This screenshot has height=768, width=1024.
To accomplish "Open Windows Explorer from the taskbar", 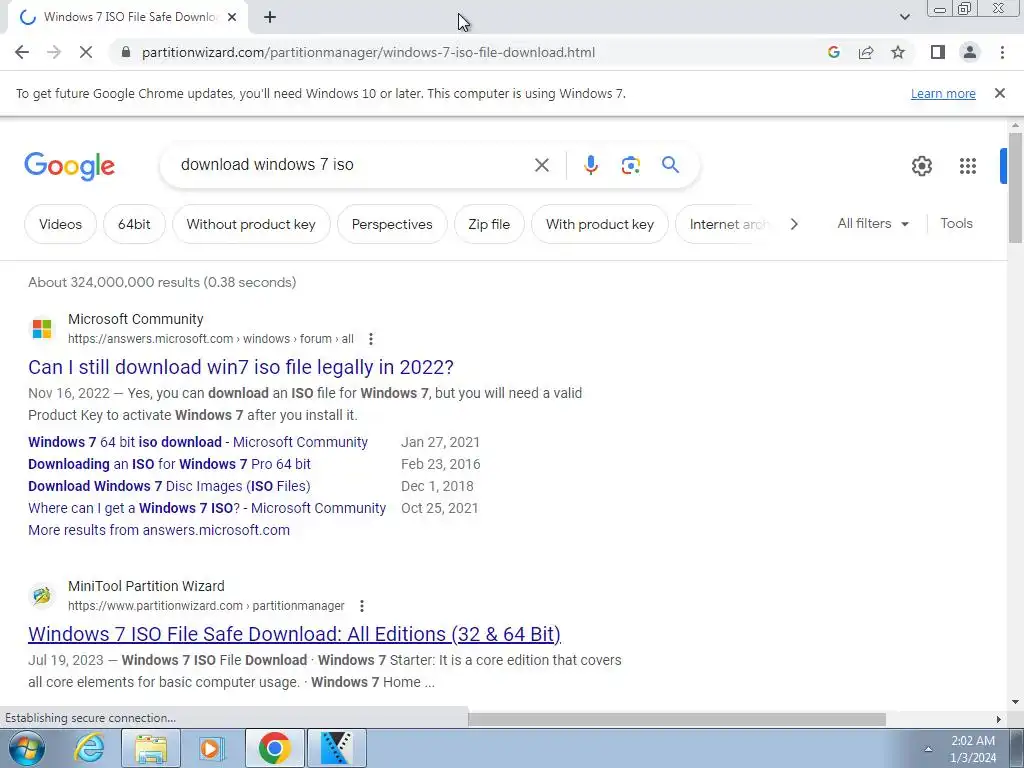I will [x=151, y=748].
